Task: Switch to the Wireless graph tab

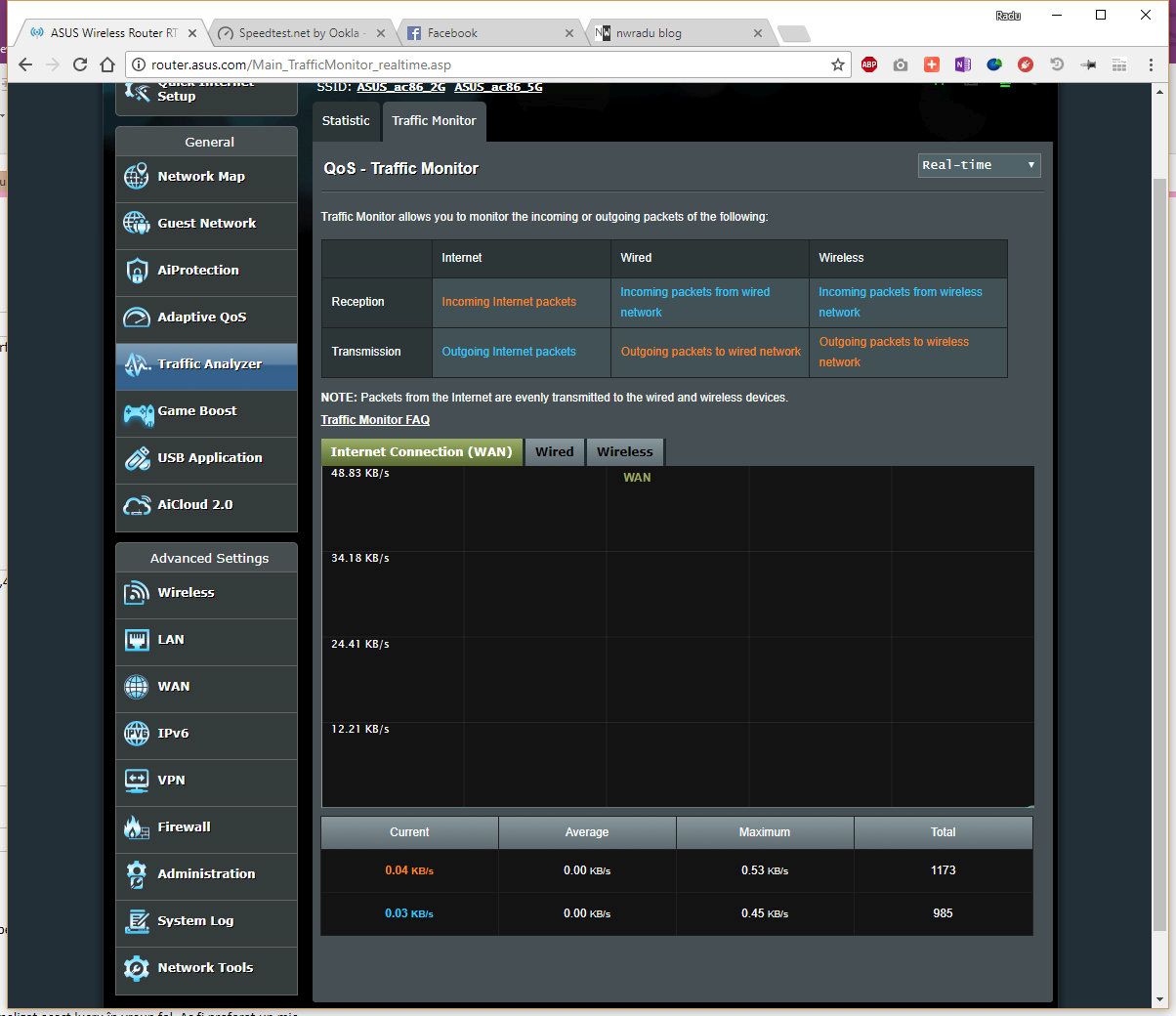Action: point(625,452)
